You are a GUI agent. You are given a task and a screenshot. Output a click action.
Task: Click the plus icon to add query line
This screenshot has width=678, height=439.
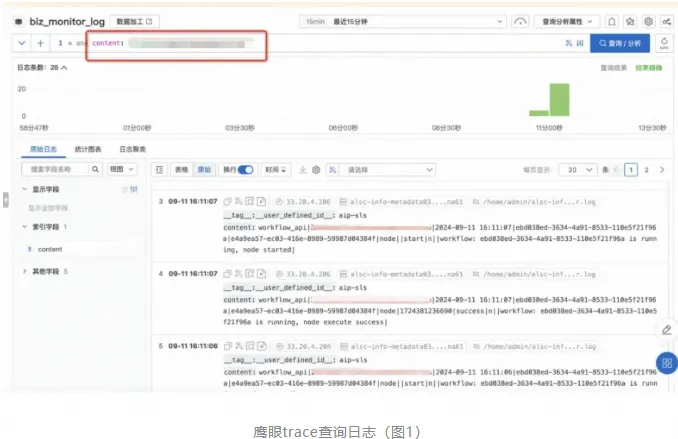click(x=40, y=43)
